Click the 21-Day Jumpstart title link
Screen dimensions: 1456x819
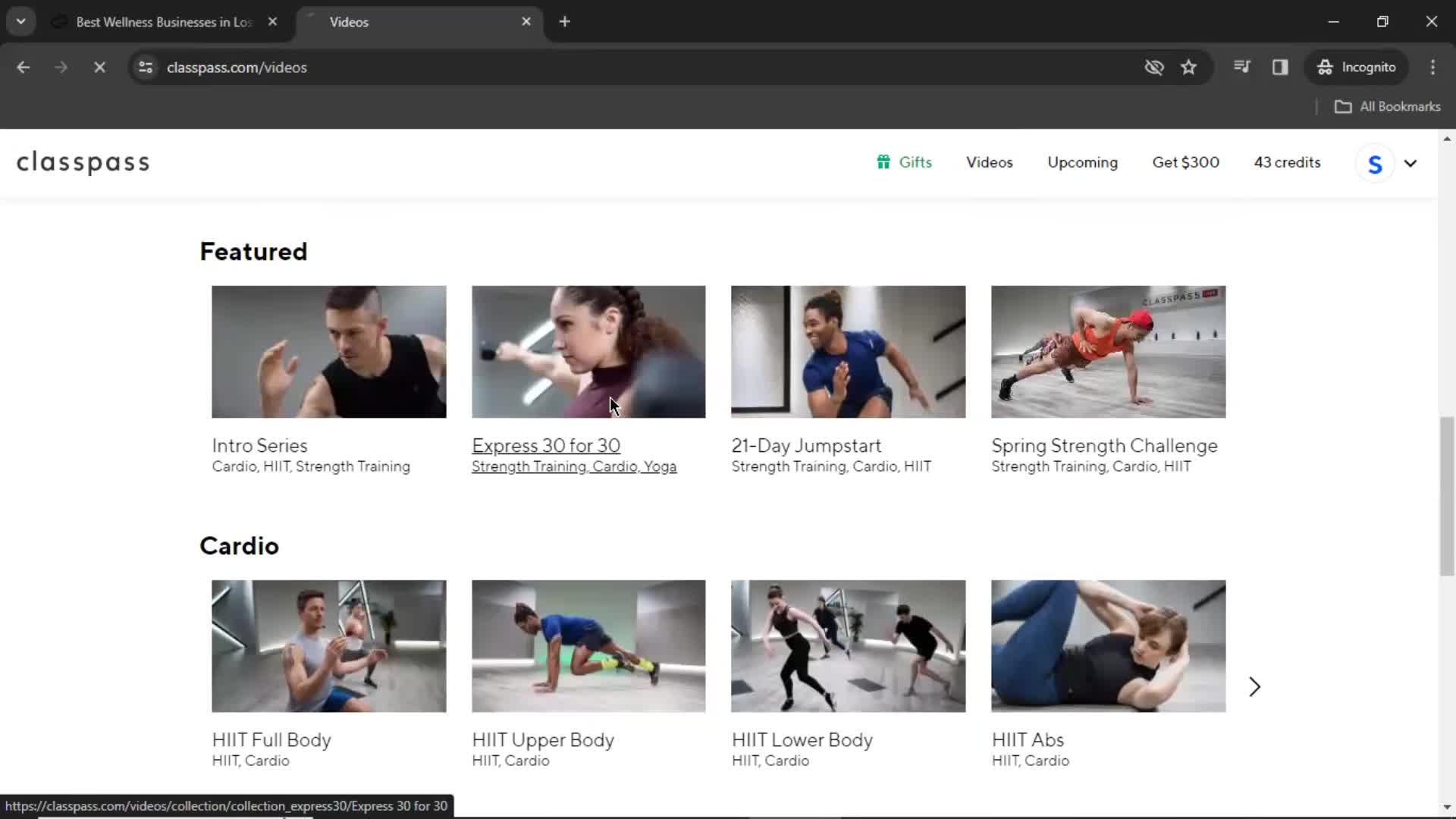coord(806,446)
